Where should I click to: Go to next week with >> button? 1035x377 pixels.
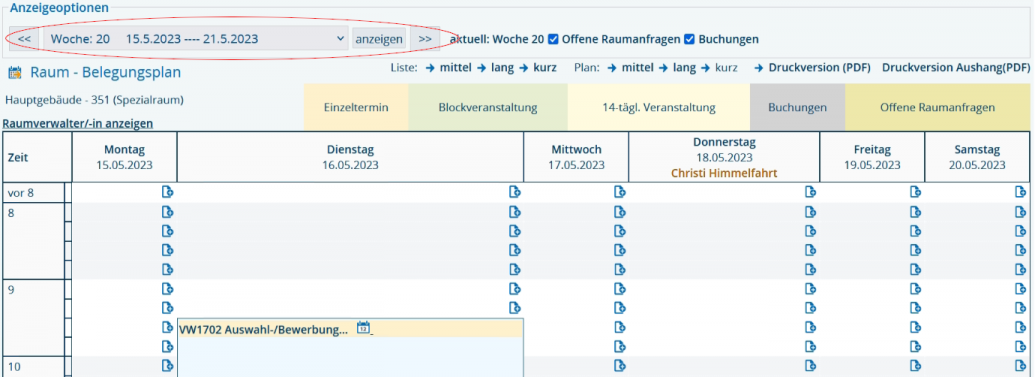pos(425,39)
